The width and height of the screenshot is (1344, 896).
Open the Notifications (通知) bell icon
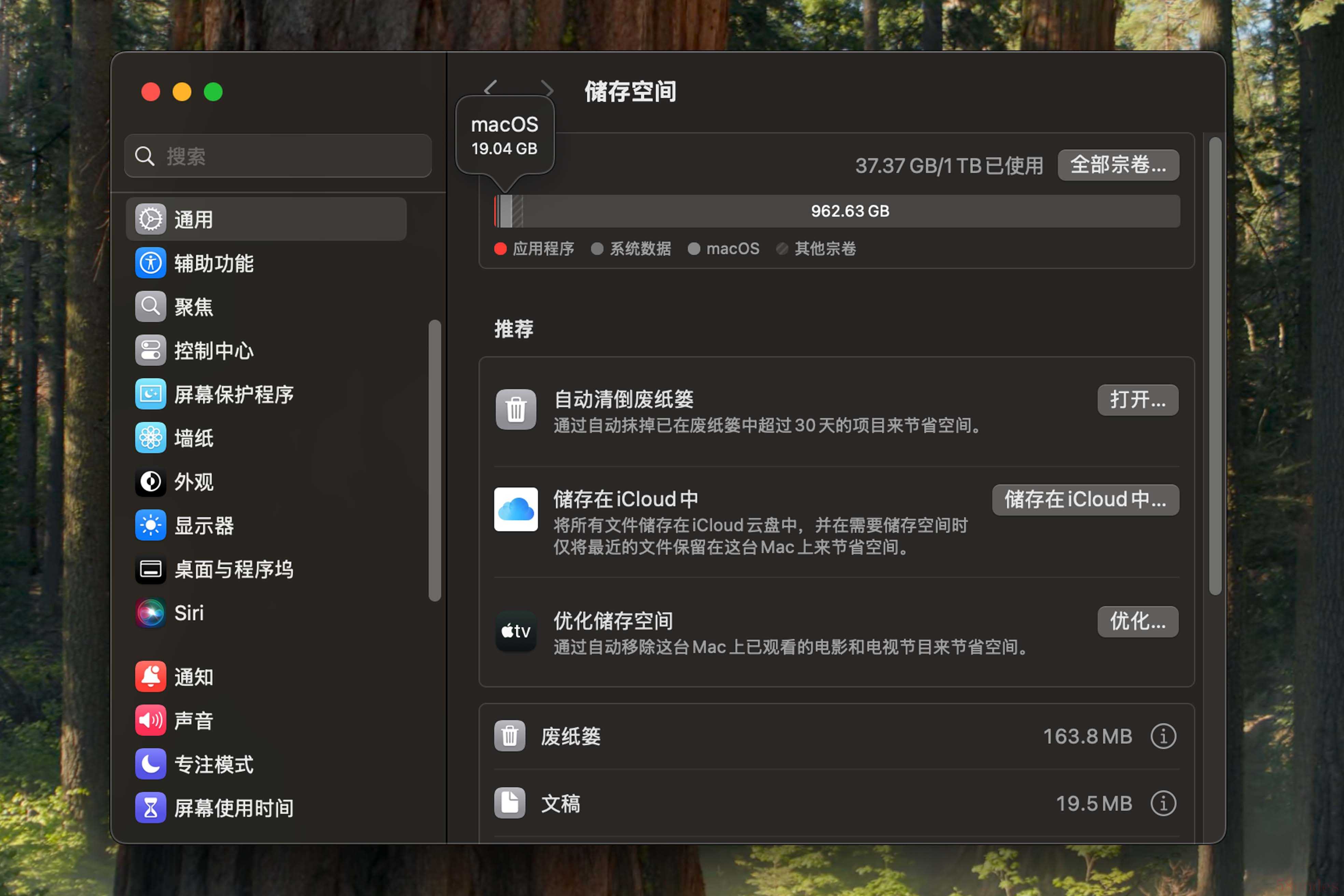(x=150, y=676)
